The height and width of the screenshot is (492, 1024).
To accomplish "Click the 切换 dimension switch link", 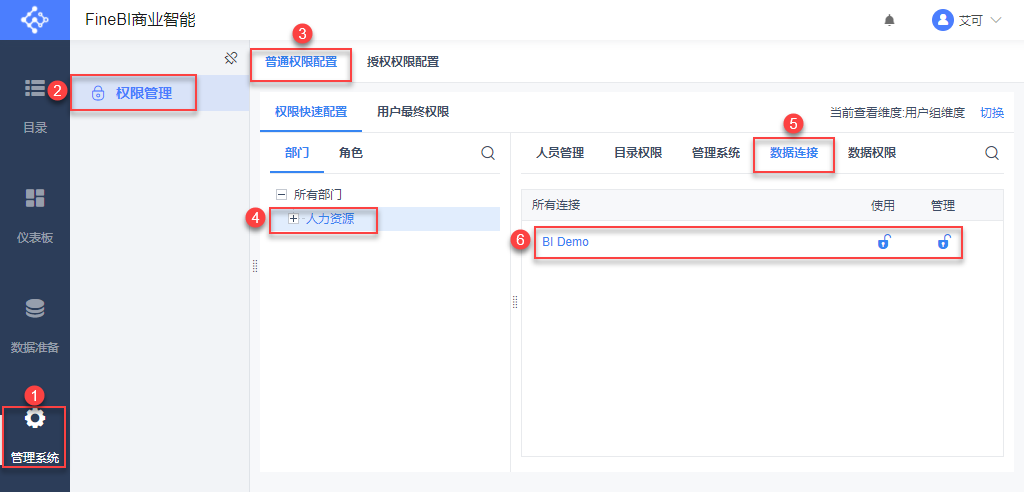I will pyautogui.click(x=991, y=113).
